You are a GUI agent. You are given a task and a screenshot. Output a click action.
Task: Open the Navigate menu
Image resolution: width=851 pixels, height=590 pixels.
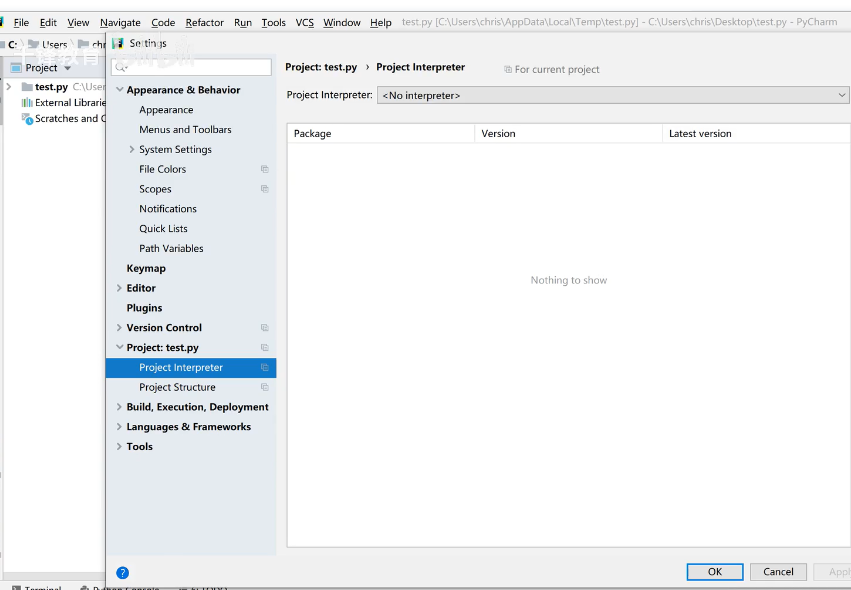coord(120,22)
